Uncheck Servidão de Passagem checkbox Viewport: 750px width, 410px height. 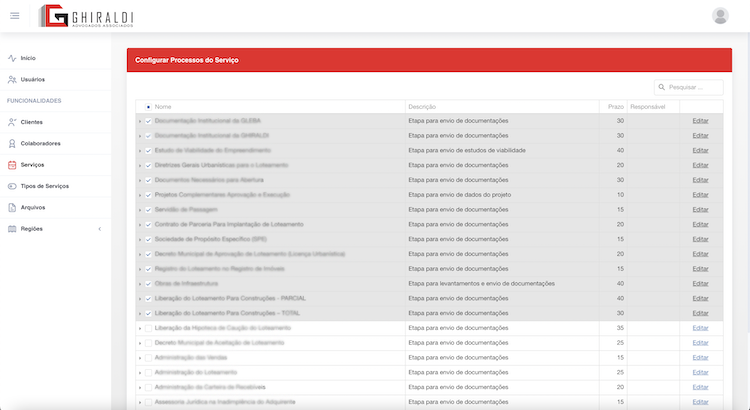[x=148, y=210]
